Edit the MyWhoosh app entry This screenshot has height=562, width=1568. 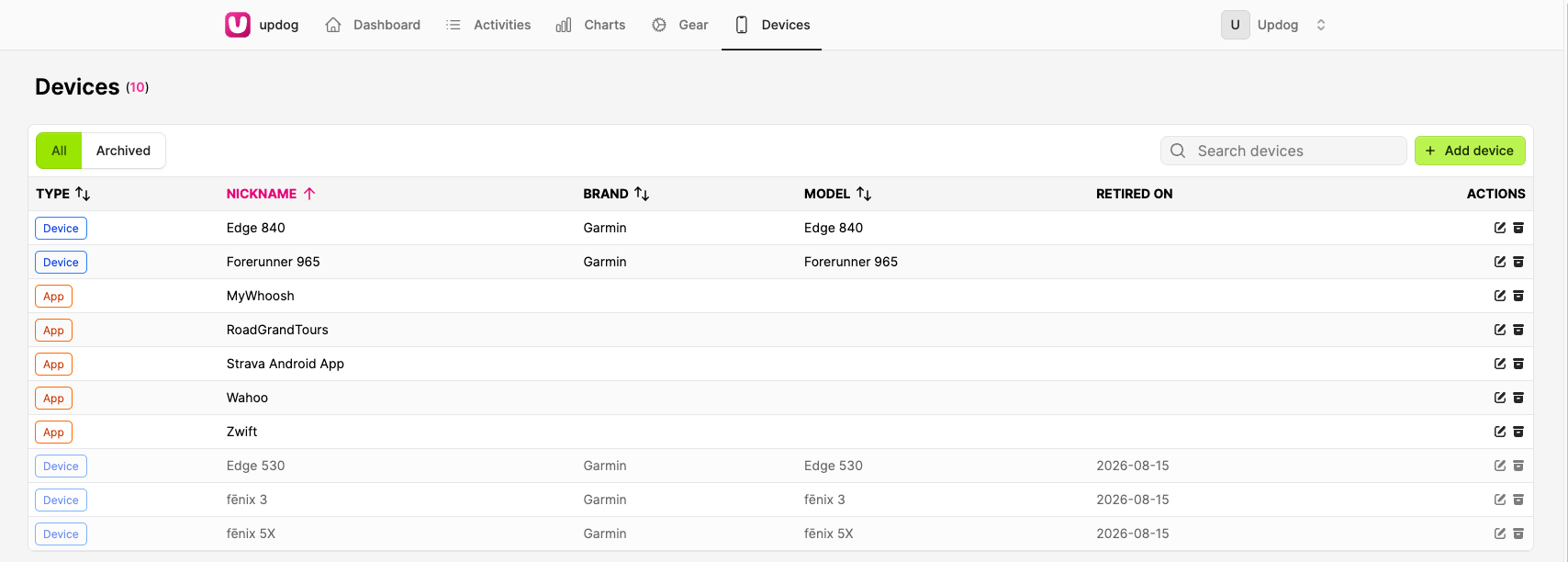pyautogui.click(x=1500, y=296)
